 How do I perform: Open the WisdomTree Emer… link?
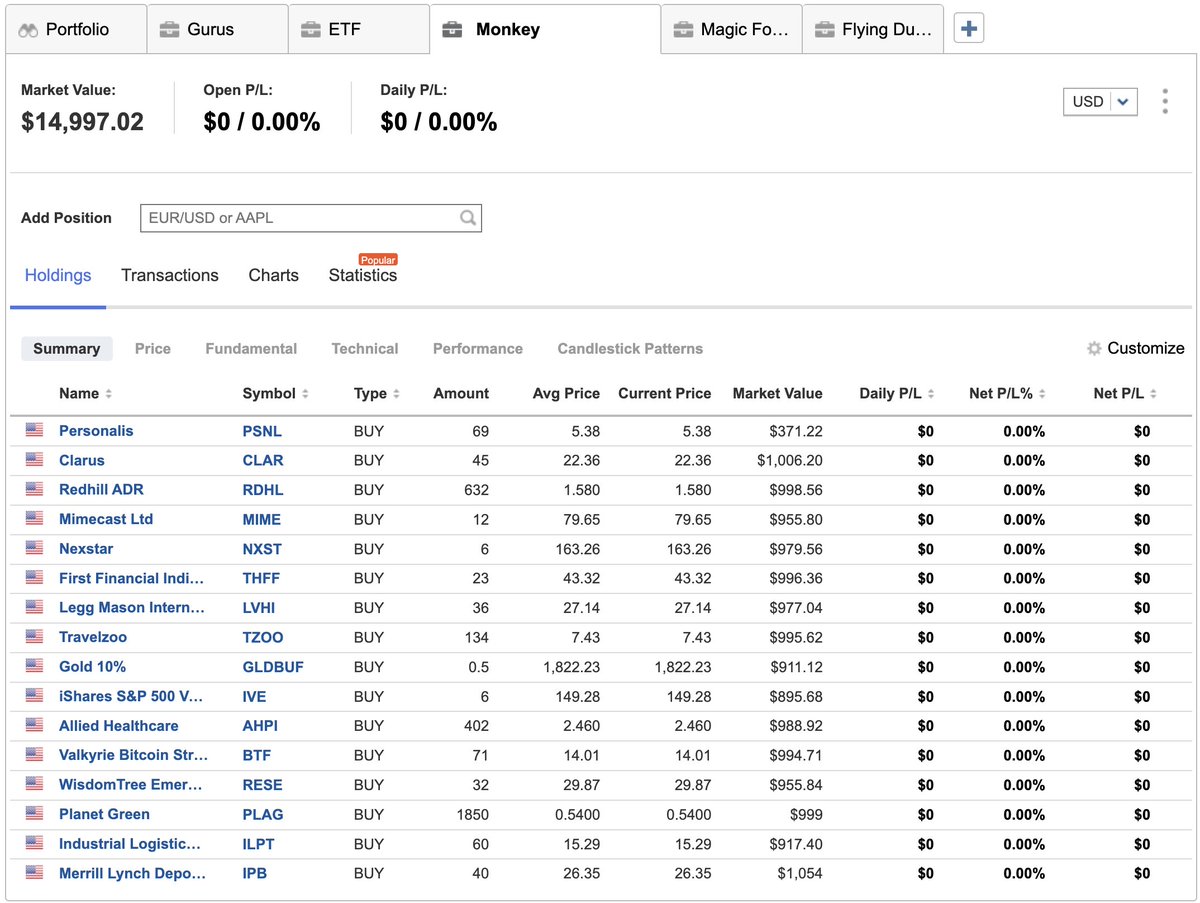click(131, 785)
